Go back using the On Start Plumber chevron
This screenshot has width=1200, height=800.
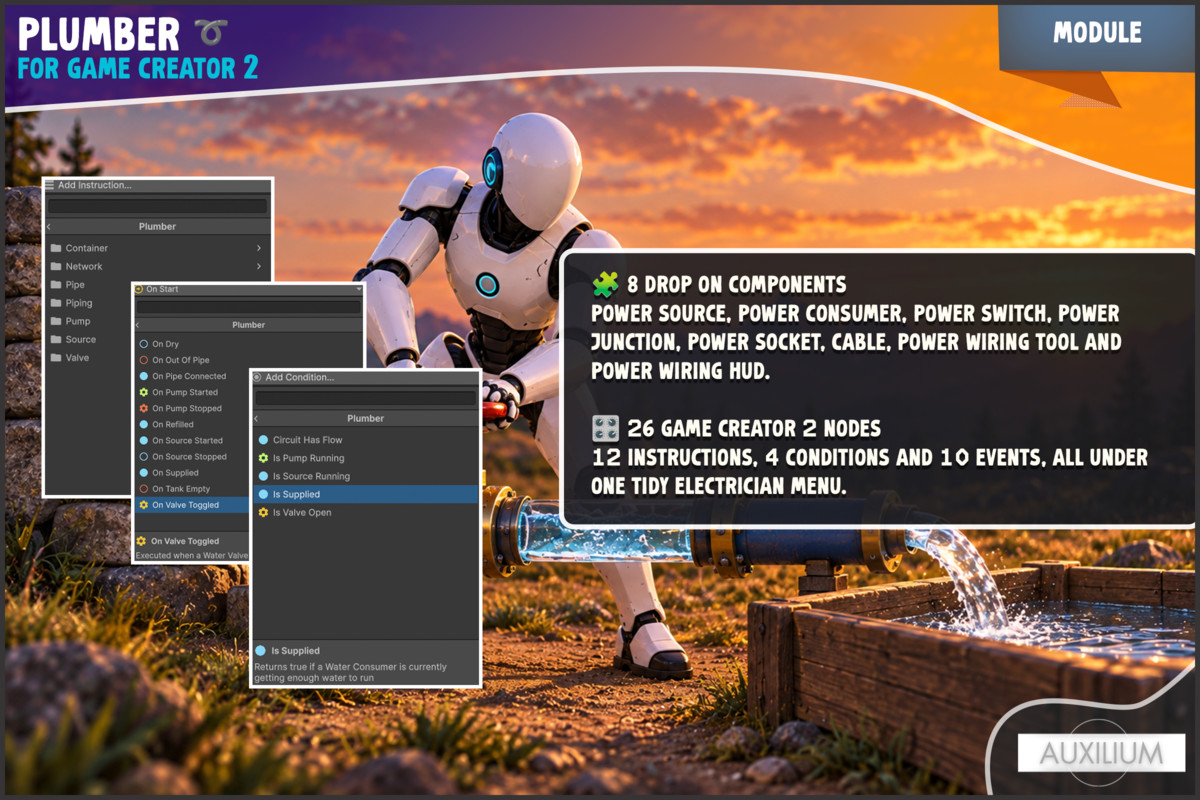pos(138,325)
